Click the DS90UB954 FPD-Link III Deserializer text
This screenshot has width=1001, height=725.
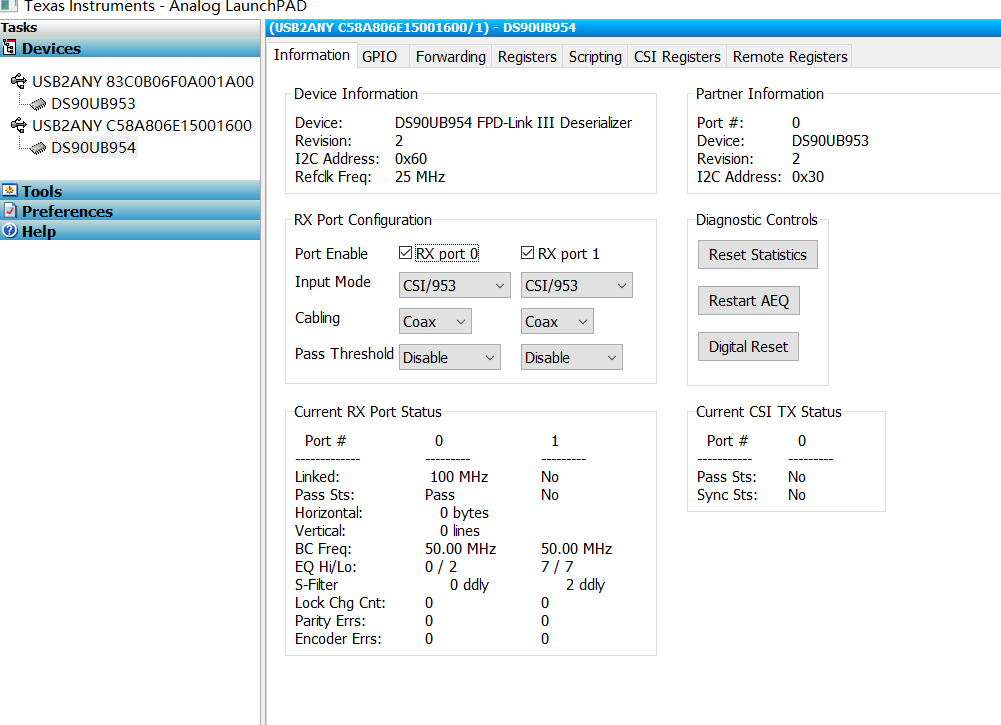[x=513, y=123]
